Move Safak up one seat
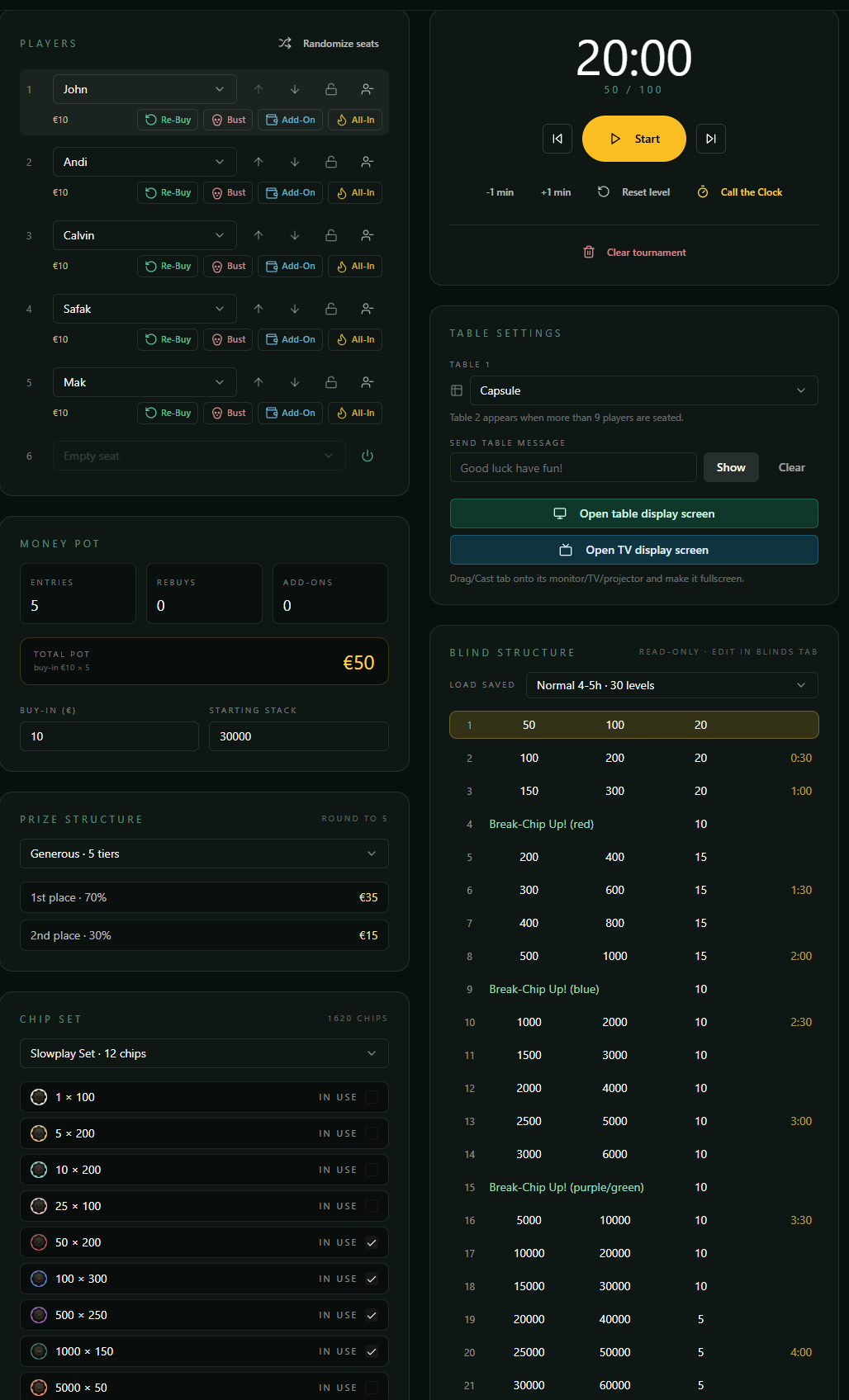Screen dimensions: 849x1400 [258, 309]
